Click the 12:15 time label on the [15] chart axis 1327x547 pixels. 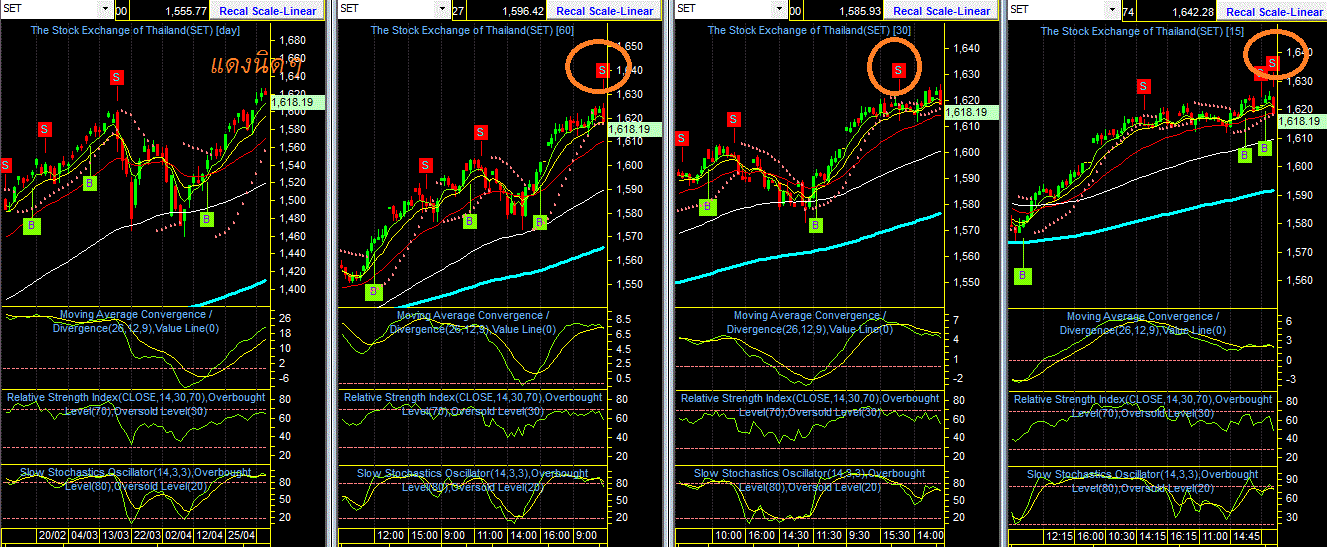(1059, 536)
